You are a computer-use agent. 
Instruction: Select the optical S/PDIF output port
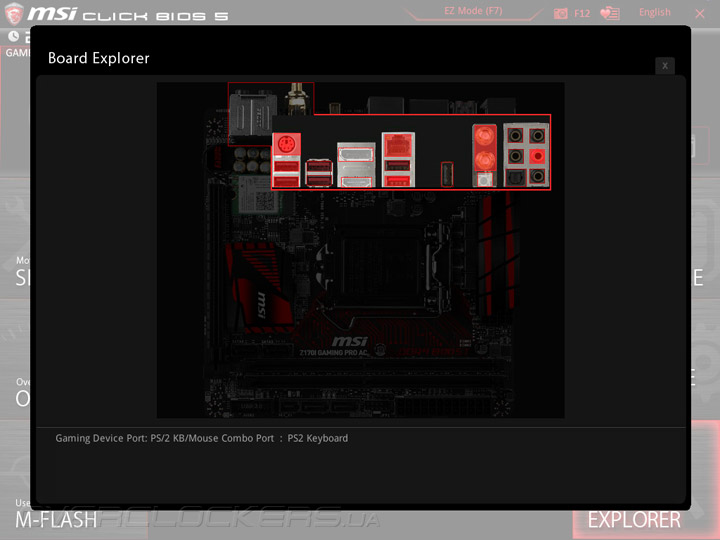(515, 176)
